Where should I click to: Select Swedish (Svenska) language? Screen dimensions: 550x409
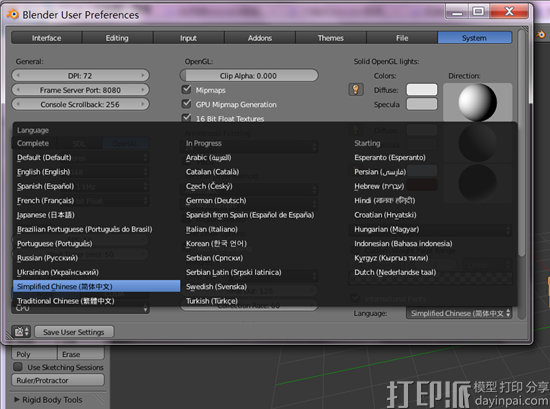click(x=265, y=287)
